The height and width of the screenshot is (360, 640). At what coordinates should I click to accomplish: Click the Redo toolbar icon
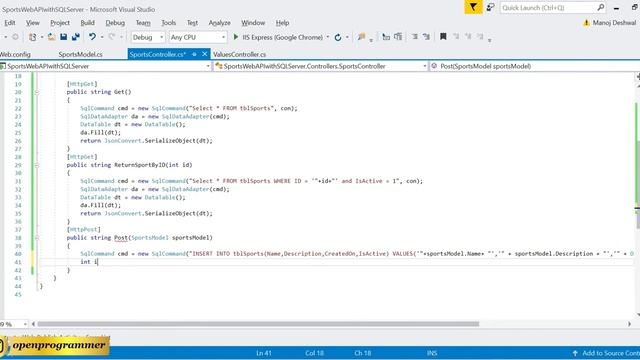point(112,37)
